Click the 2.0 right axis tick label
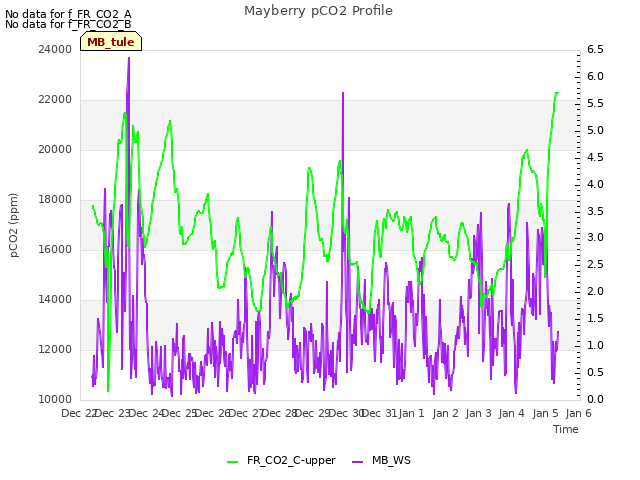 pyautogui.click(x=595, y=291)
